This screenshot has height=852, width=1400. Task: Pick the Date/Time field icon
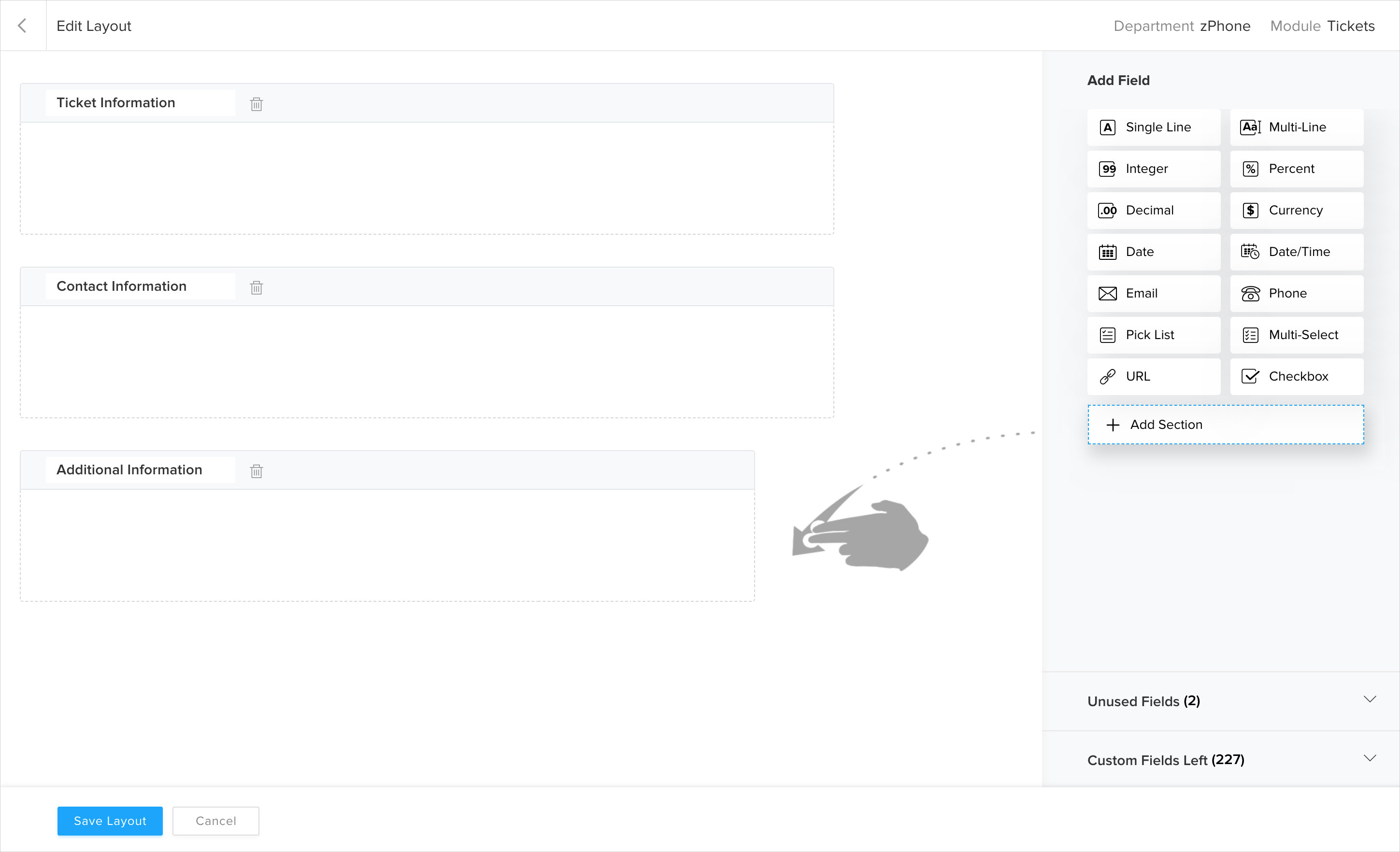(1250, 252)
